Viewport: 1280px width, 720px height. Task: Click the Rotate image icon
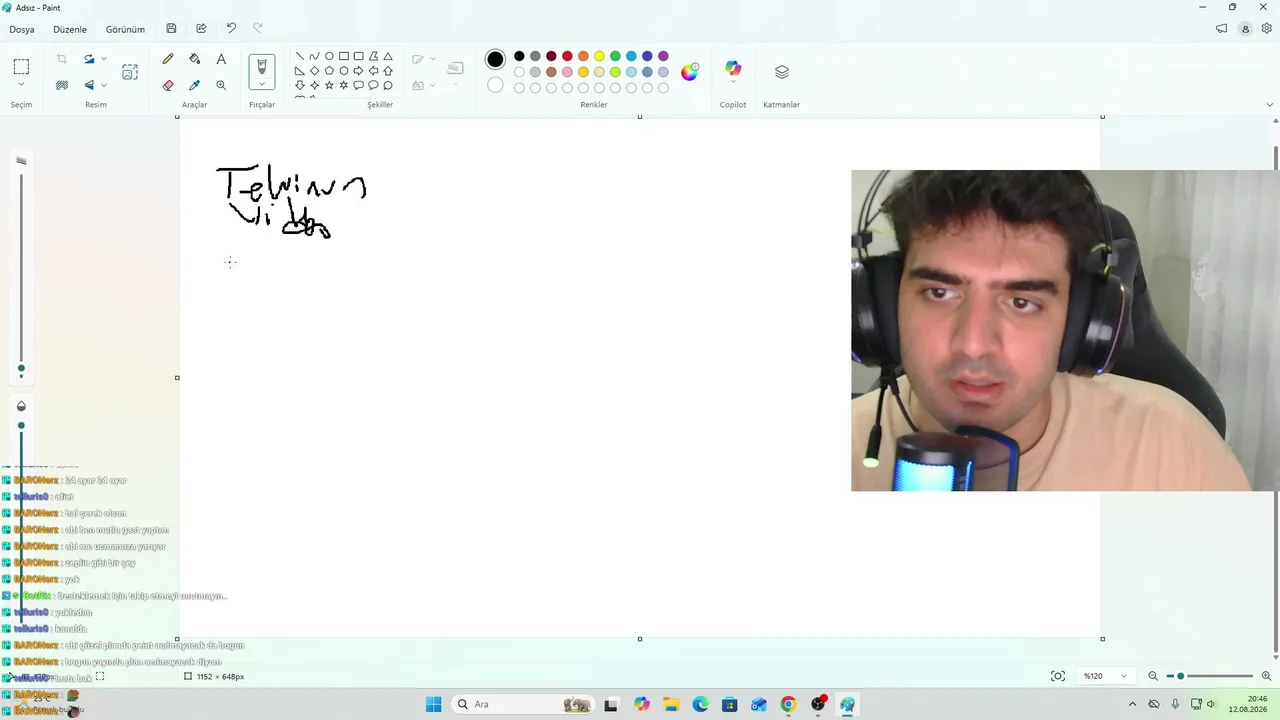(x=89, y=59)
